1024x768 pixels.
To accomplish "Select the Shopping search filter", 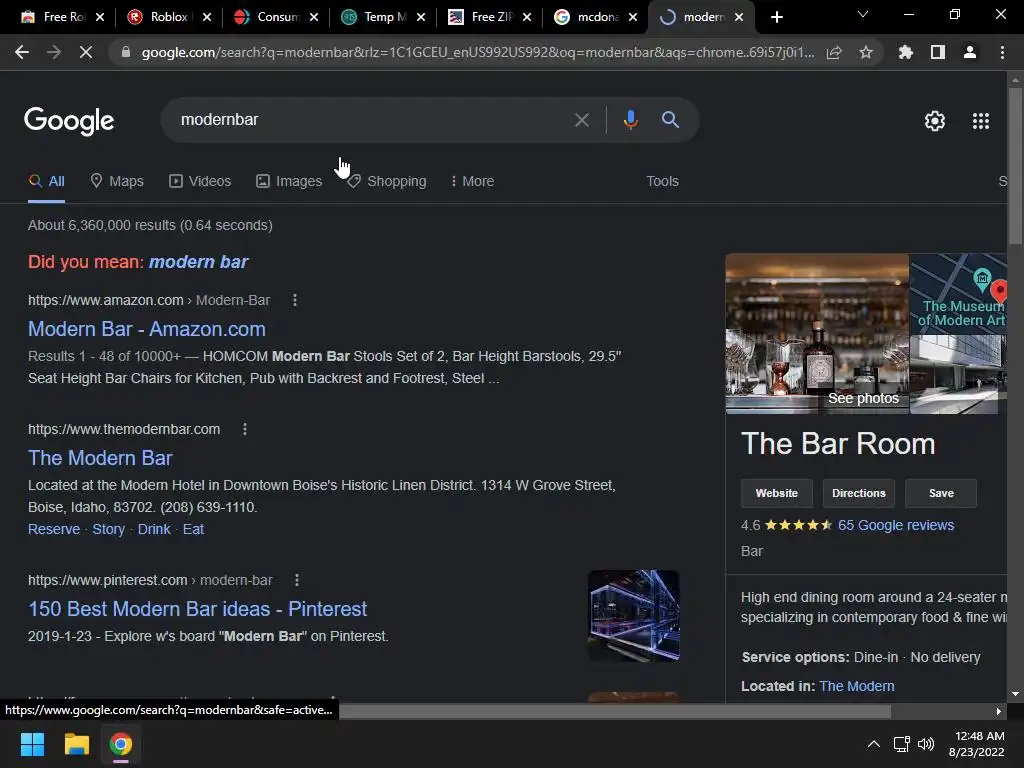I will tap(387, 181).
